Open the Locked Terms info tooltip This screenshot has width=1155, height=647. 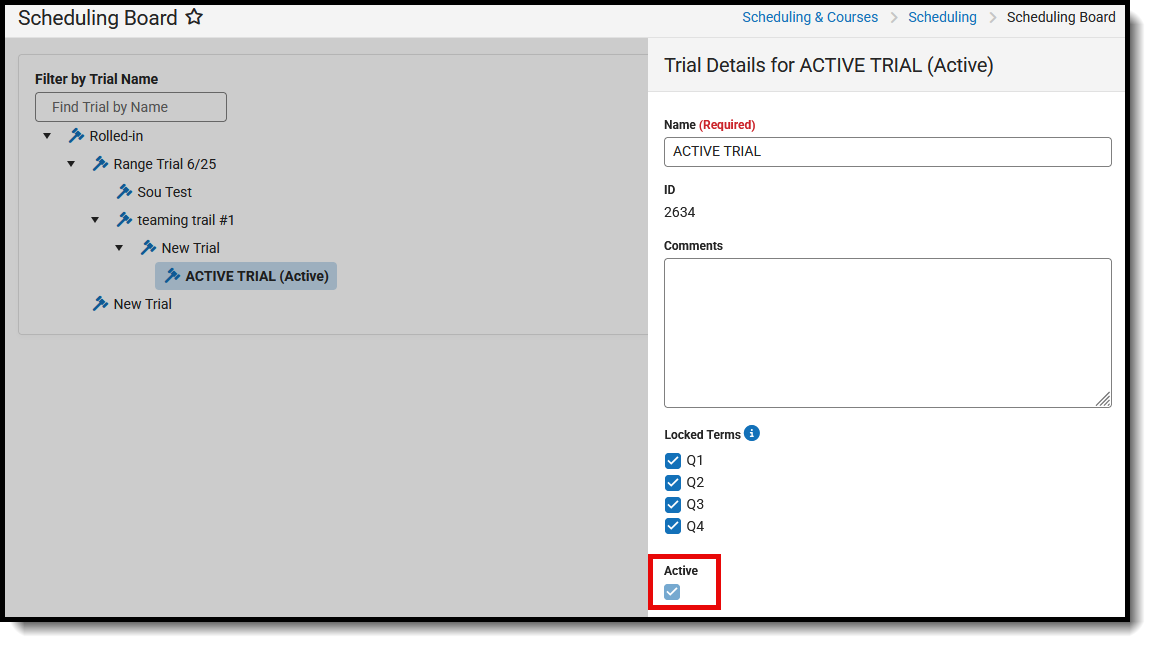pyautogui.click(x=752, y=433)
